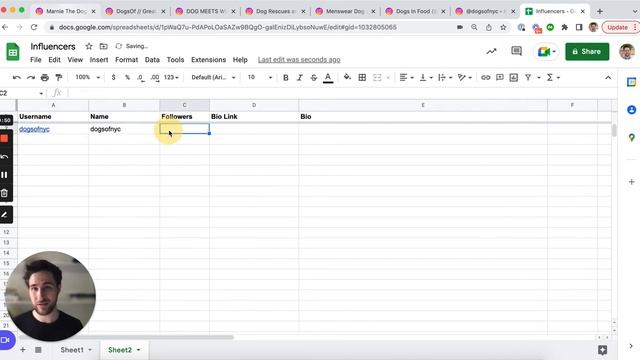Open horizontal align dropdown
The height and width of the screenshot is (360, 640).
click(406, 78)
